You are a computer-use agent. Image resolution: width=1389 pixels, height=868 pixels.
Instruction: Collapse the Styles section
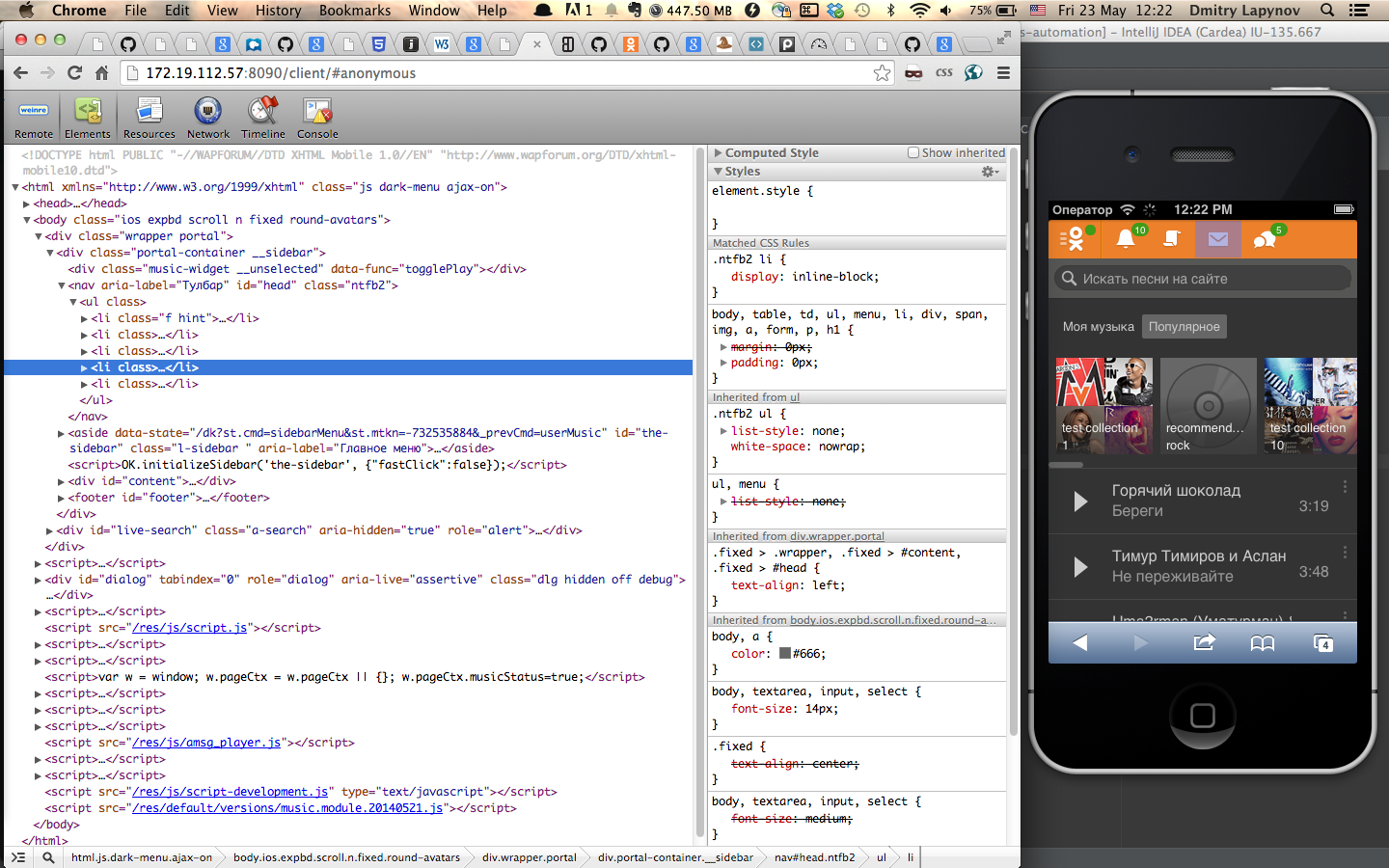click(x=718, y=172)
